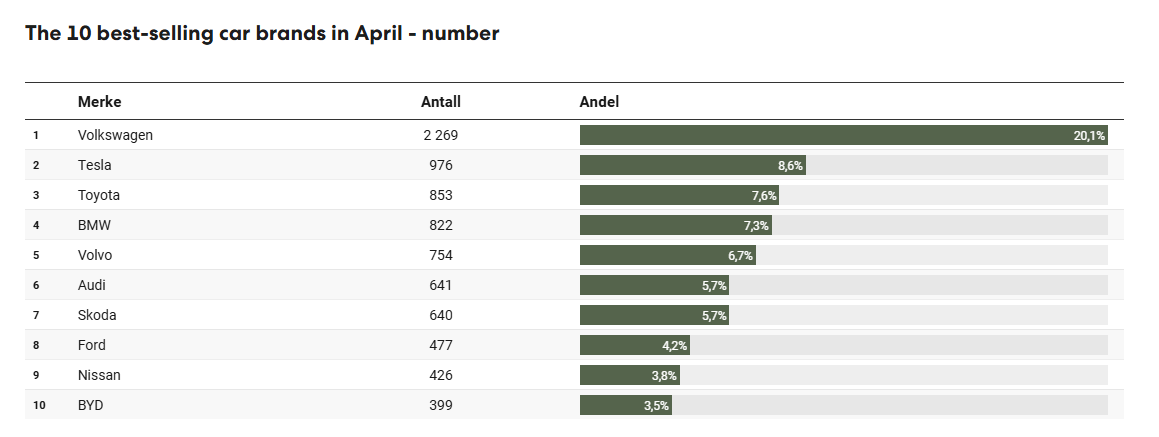This screenshot has height=437, width=1159.
Task: Click the BMW brand name
Action: pyautogui.click(x=93, y=225)
